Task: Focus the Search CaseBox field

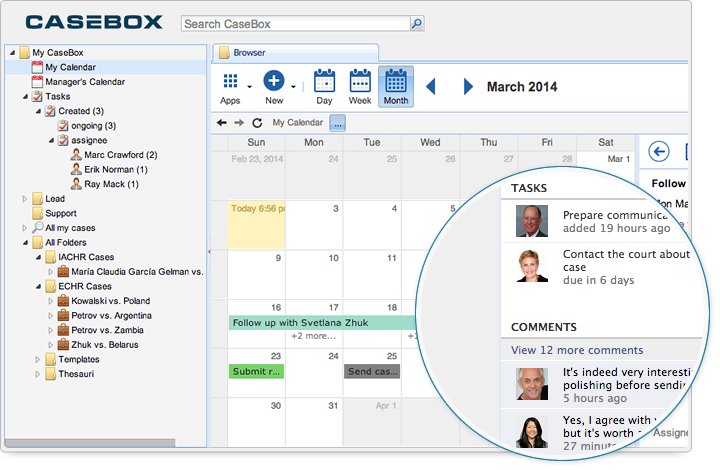Action: [x=296, y=23]
